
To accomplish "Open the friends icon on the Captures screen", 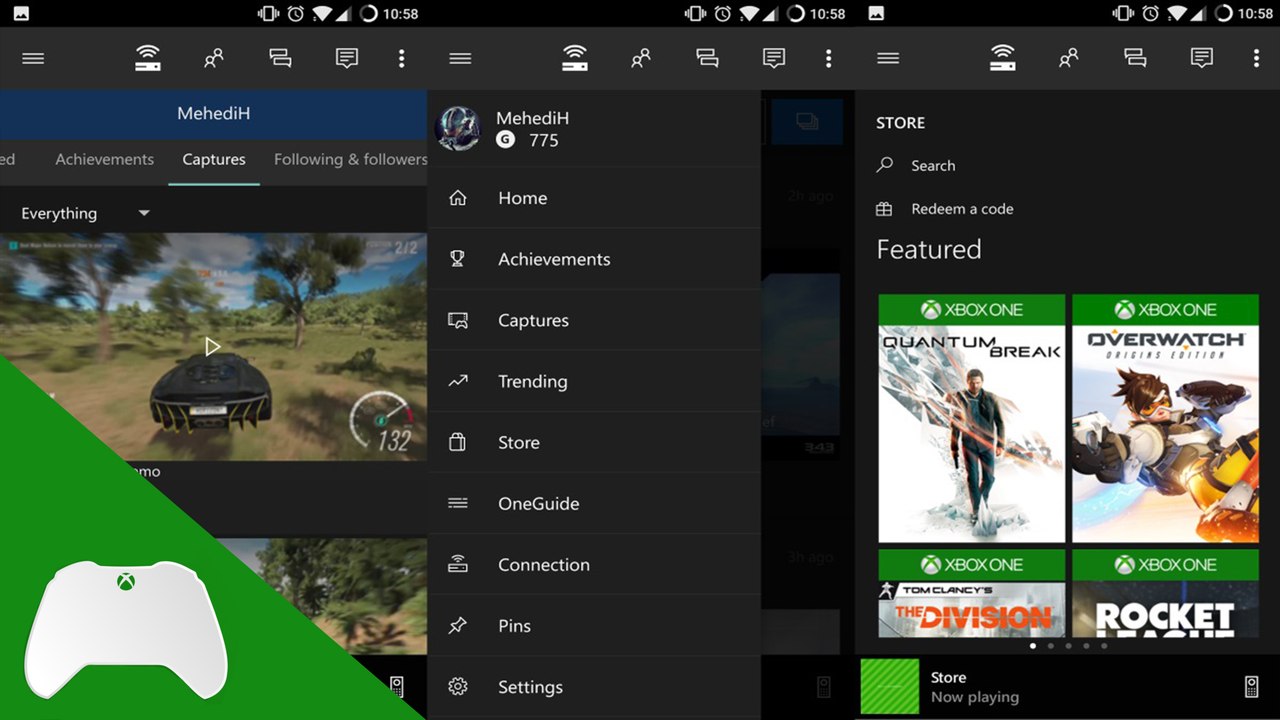I will click(x=214, y=58).
